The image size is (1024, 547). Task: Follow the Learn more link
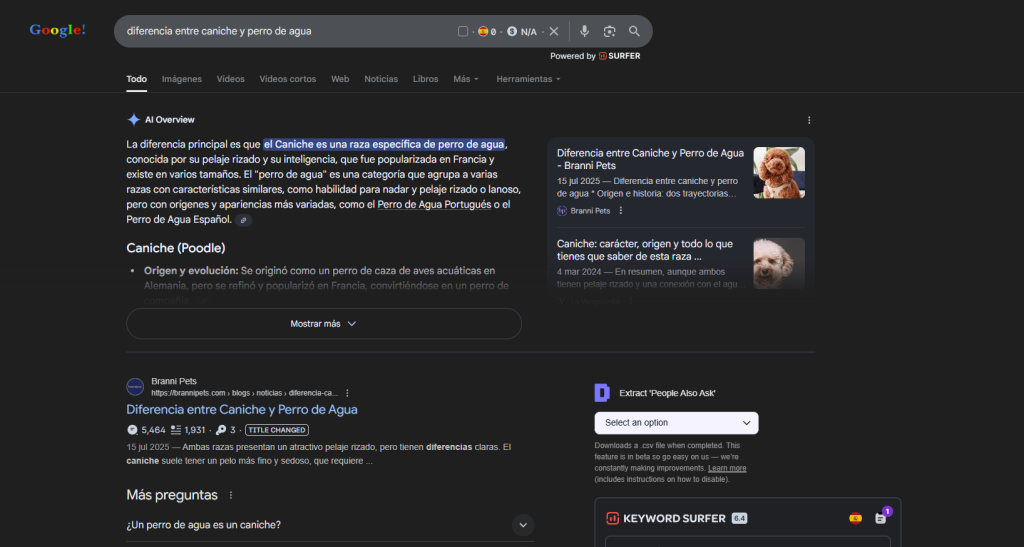727,468
